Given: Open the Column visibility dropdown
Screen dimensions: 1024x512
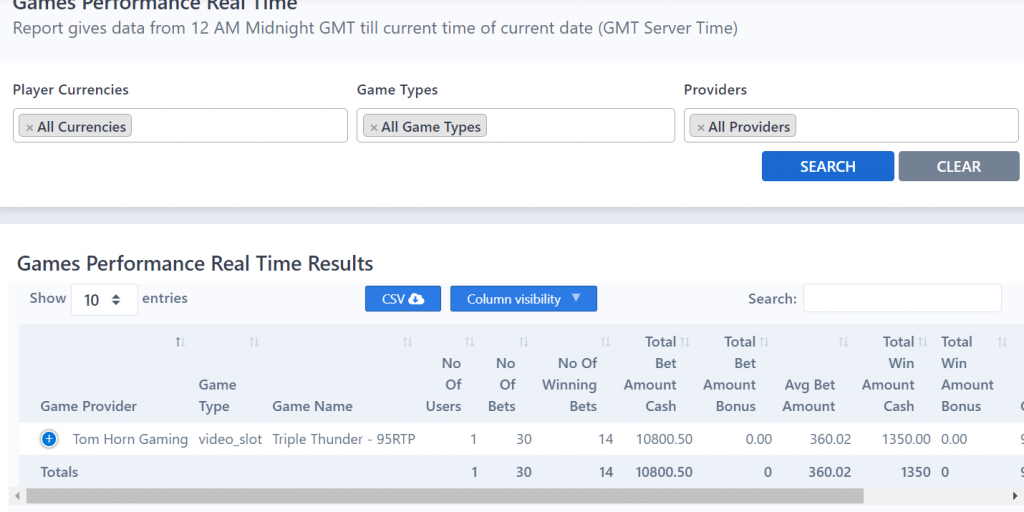Looking at the screenshot, I should point(523,299).
